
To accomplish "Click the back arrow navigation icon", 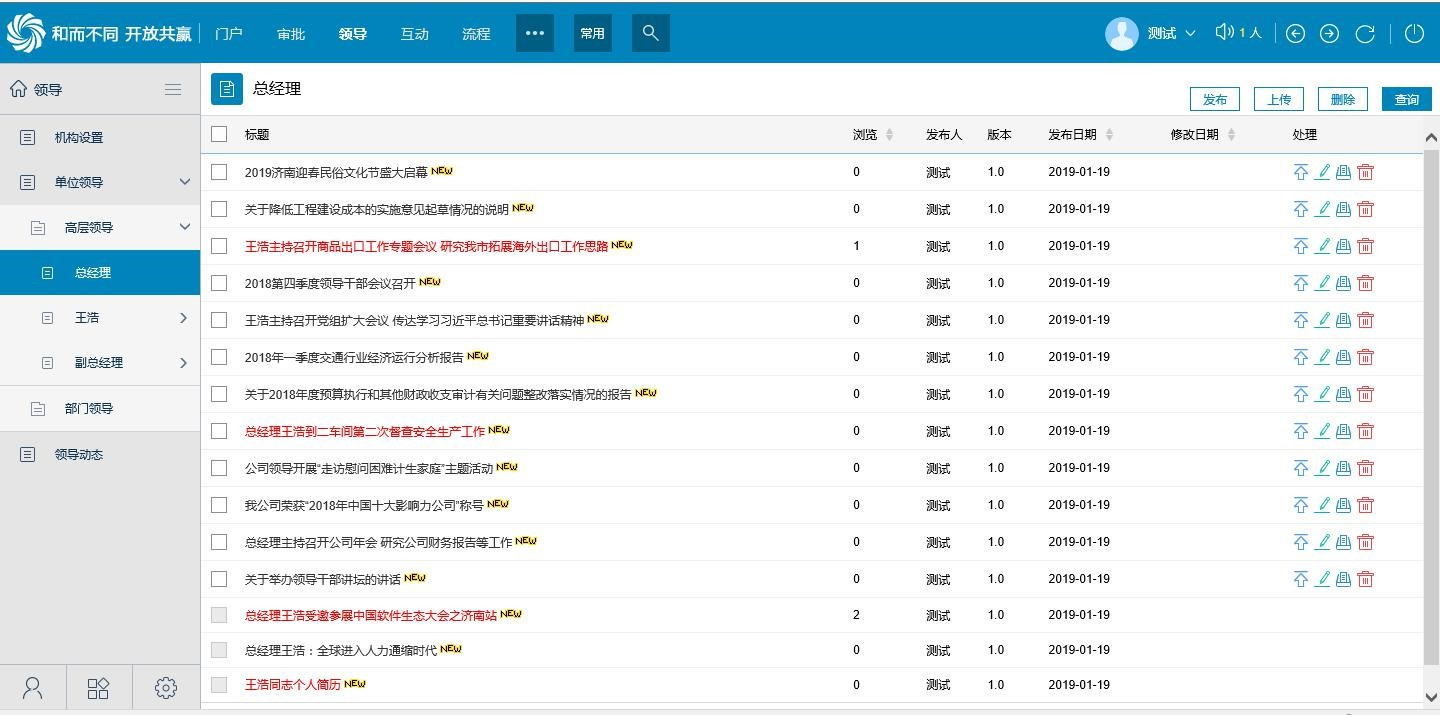I will (1295, 33).
